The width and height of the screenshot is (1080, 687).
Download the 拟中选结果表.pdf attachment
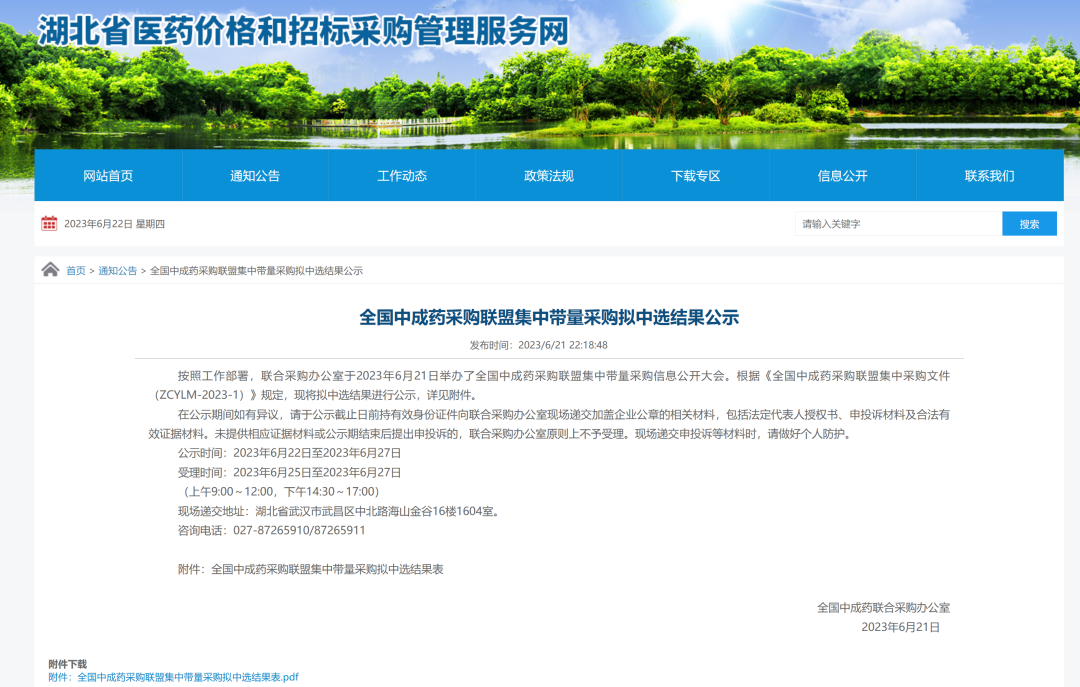click(x=174, y=677)
